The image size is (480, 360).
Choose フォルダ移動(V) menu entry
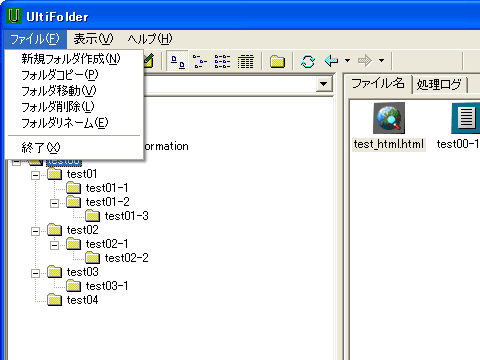point(74,91)
